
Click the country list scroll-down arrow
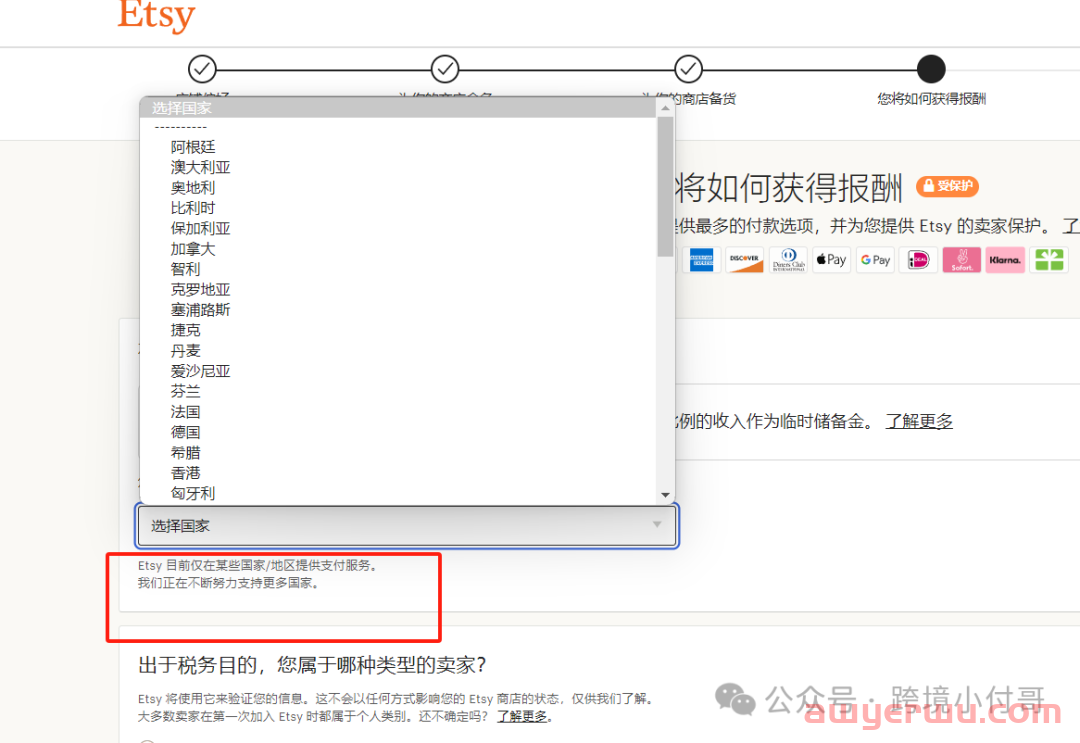pos(665,495)
